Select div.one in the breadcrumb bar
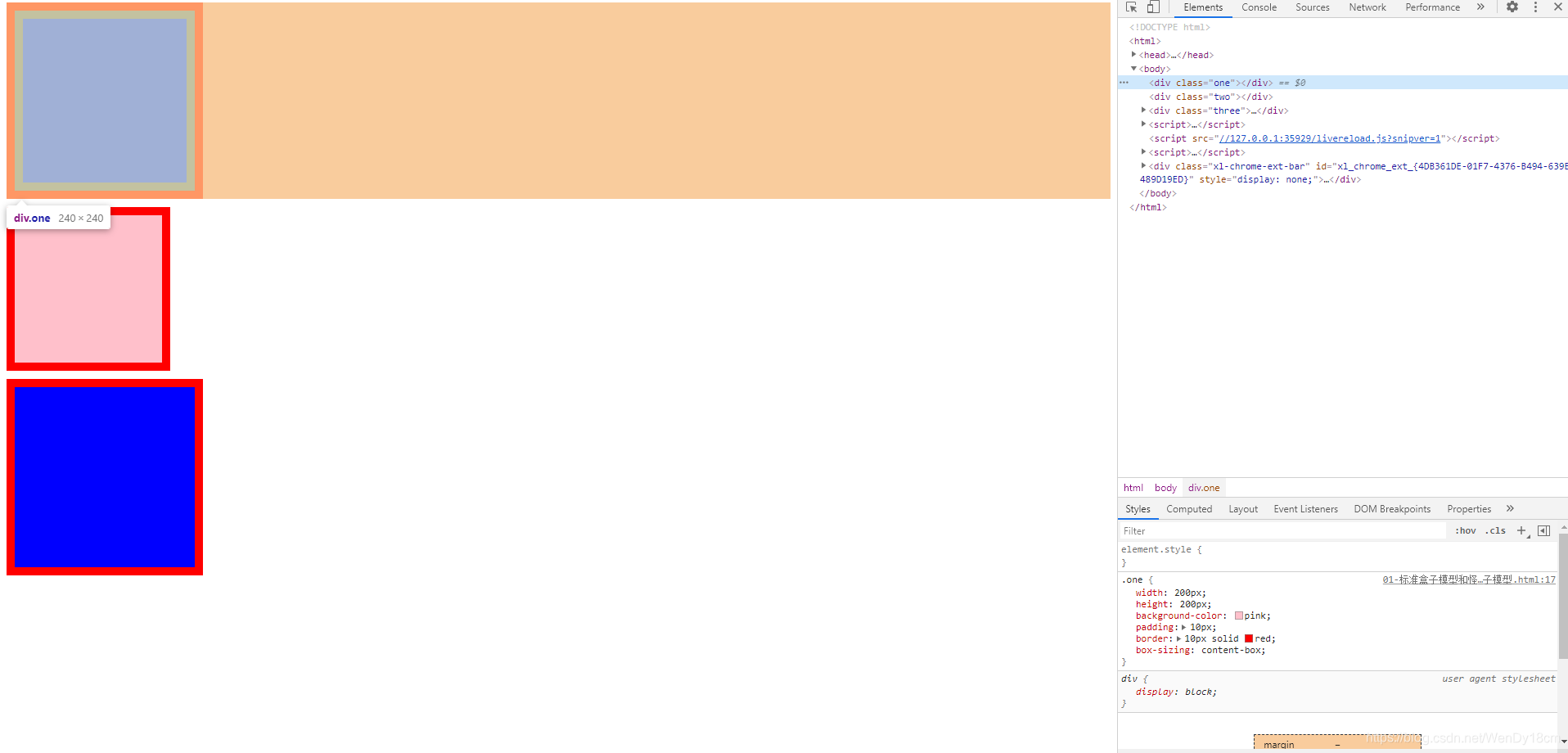1568x753 pixels. (1204, 488)
